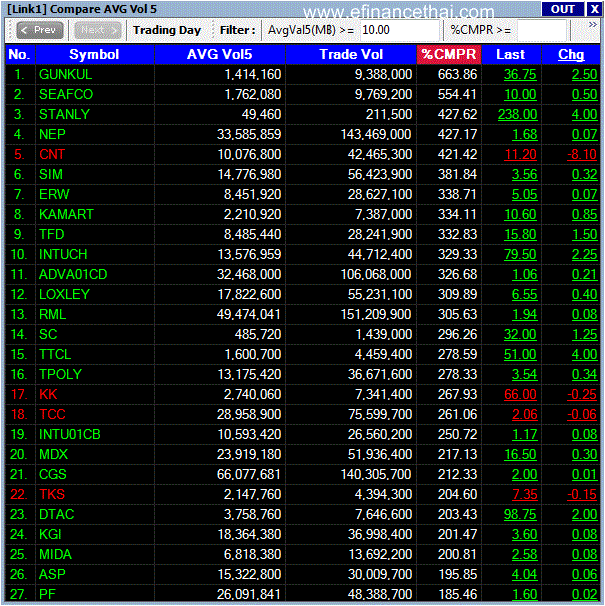Select the KAMART symbol
The height and width of the screenshot is (606, 605).
coord(66,214)
